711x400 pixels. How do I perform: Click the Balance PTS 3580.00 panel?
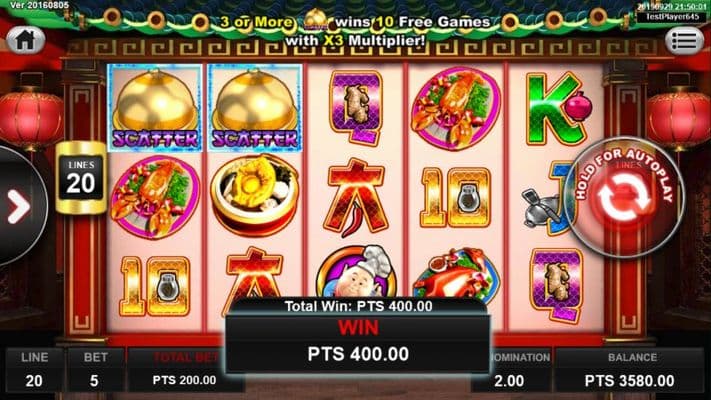(x=629, y=370)
